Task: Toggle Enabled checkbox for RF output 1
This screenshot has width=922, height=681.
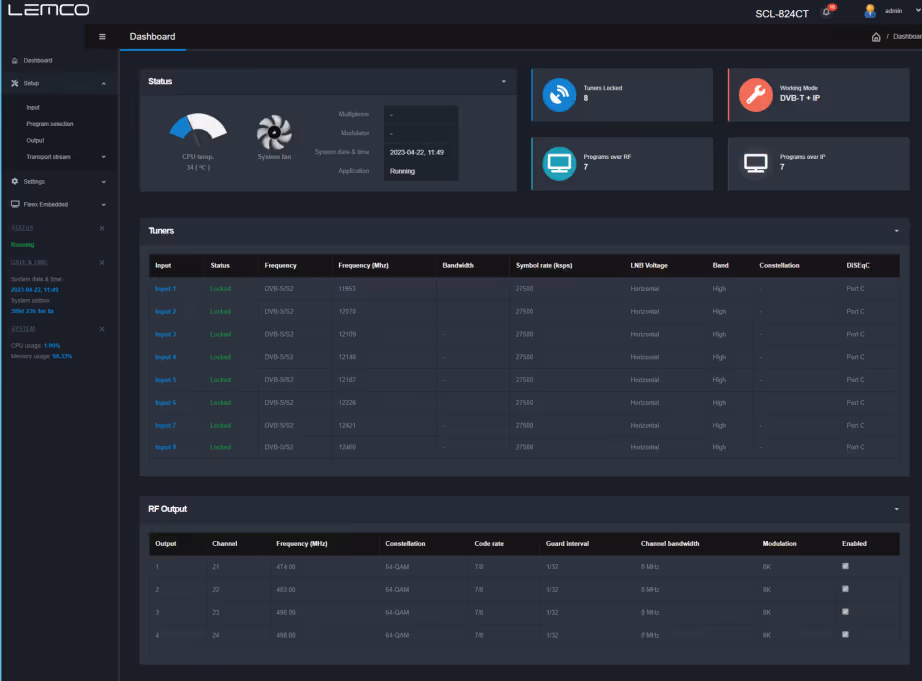Action: click(845, 566)
